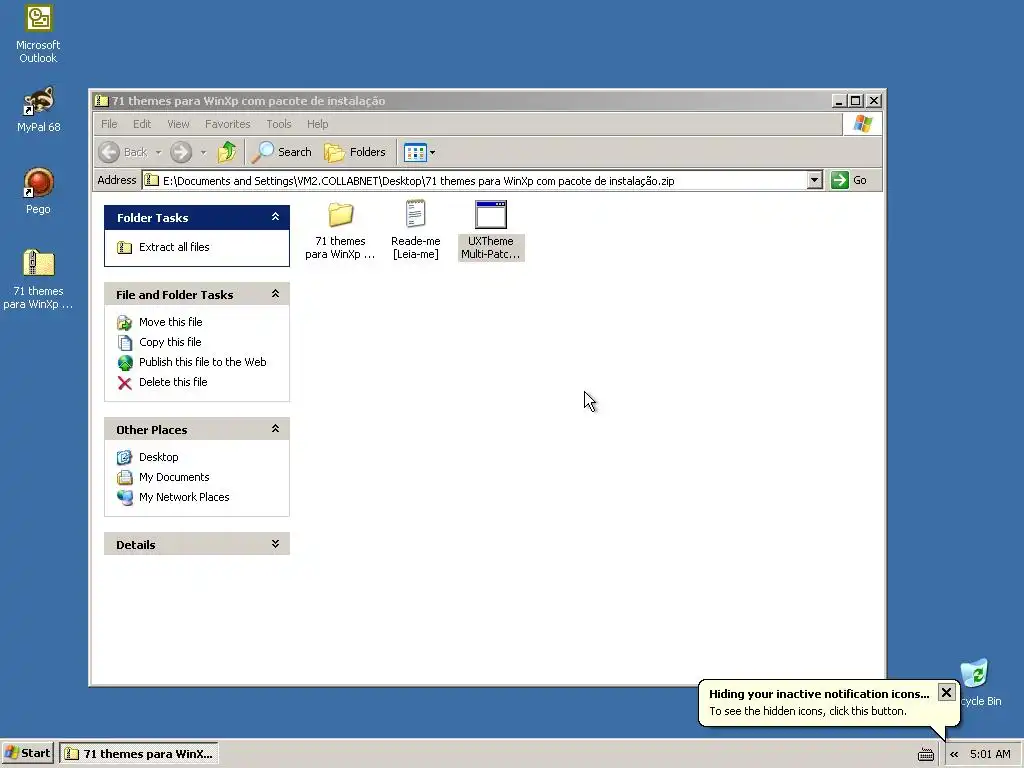1024x768 pixels.
Task: Select the 71 themes zip file on desktop
Action: click(x=38, y=279)
